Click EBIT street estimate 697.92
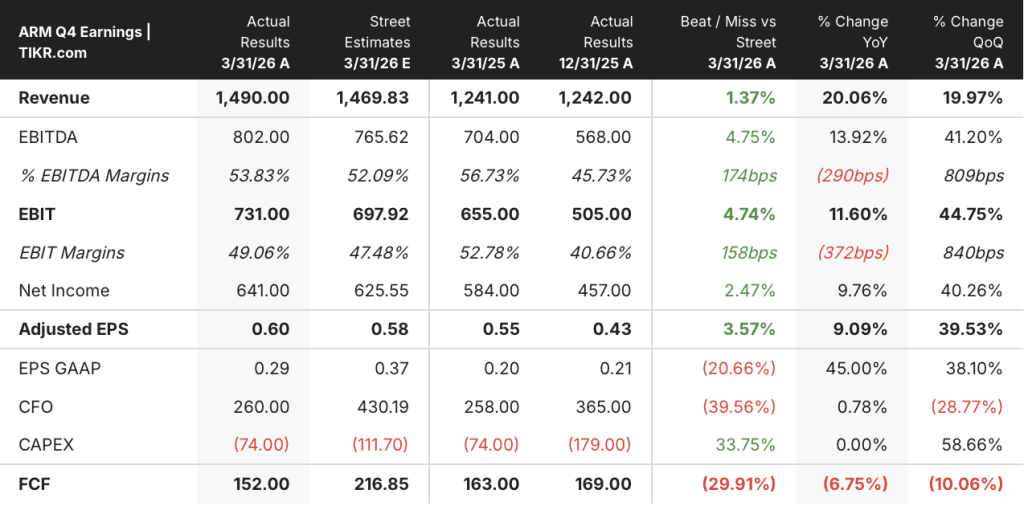The width and height of the screenshot is (1024, 506). tap(381, 214)
